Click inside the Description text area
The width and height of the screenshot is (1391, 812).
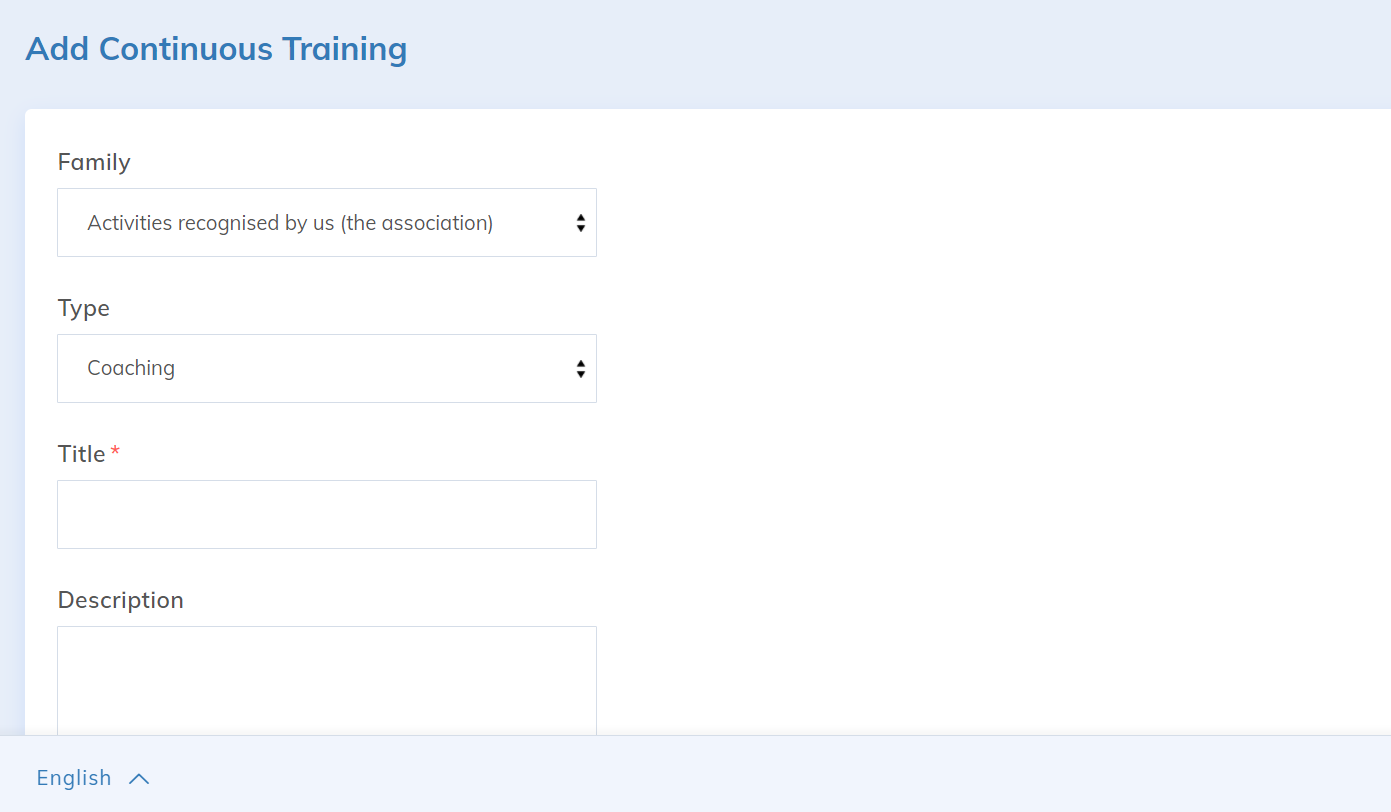tap(326, 680)
